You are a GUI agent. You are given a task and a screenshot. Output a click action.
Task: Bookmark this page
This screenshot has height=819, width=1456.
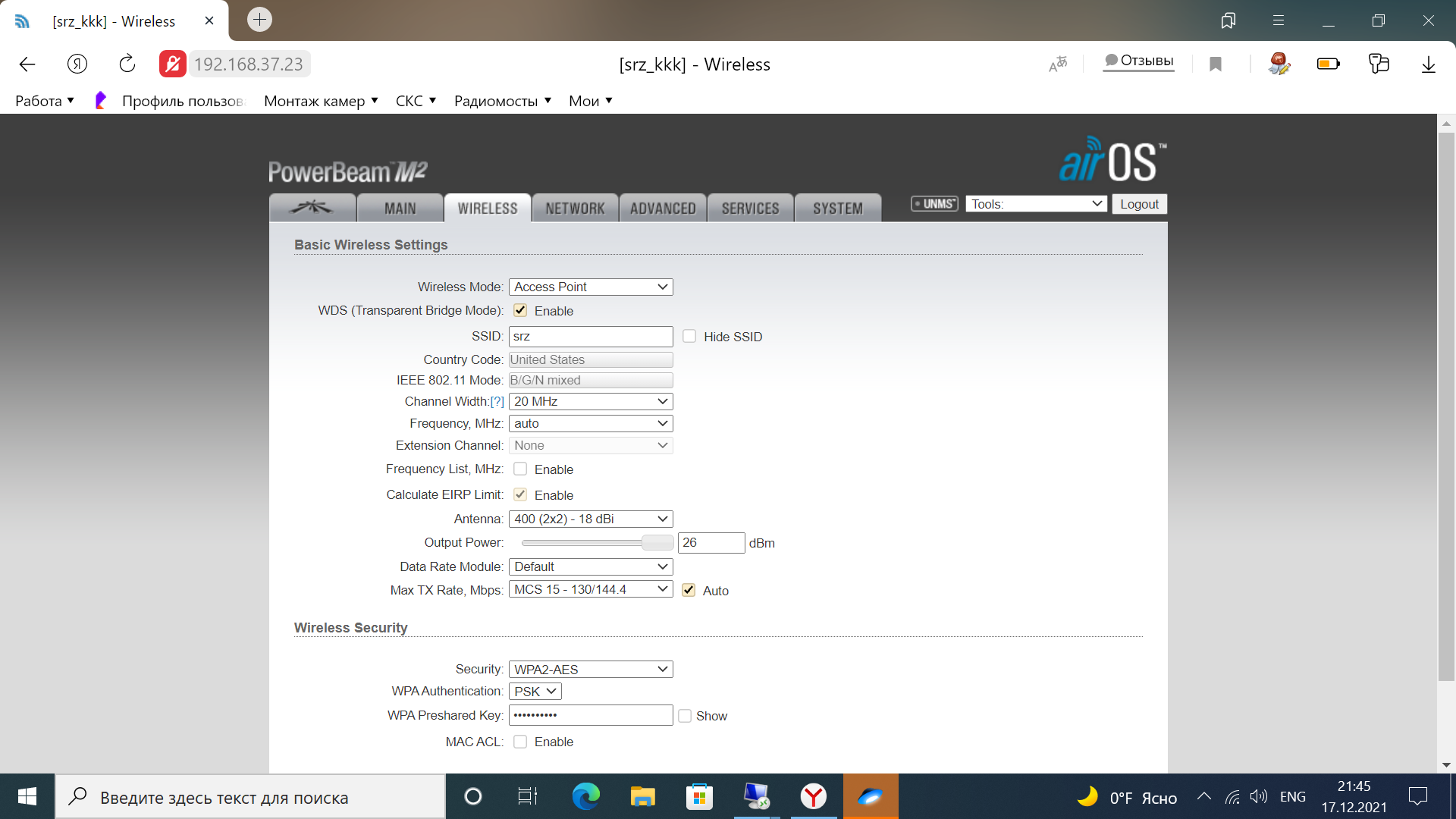coord(1216,64)
